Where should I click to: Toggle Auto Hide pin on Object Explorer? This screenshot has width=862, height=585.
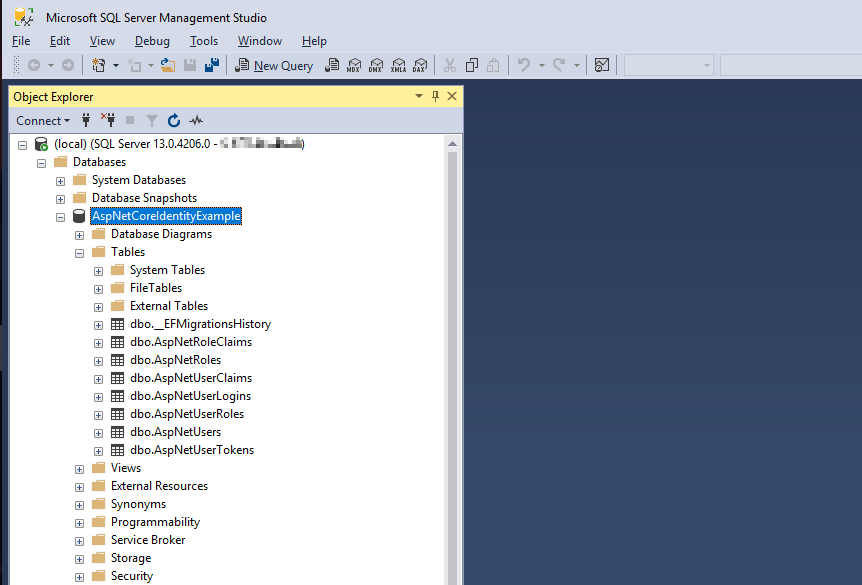tap(435, 96)
